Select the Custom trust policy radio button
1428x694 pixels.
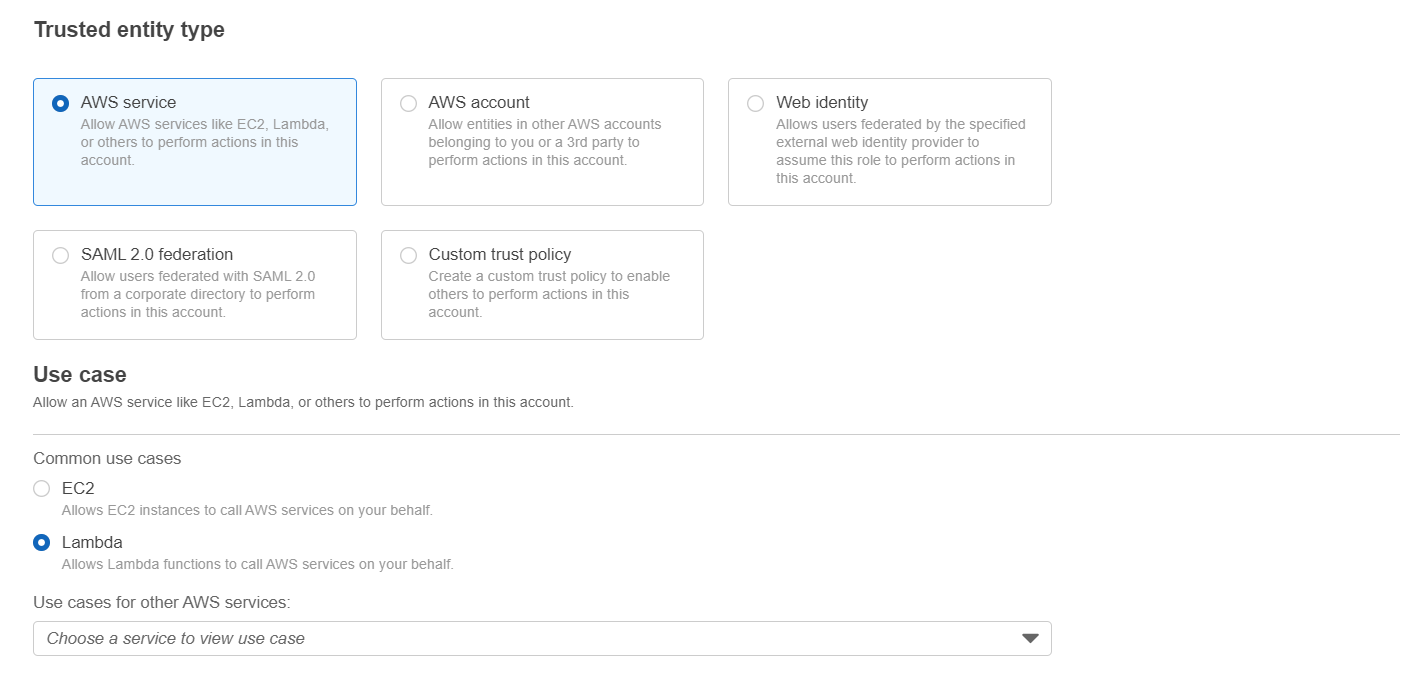tap(408, 255)
